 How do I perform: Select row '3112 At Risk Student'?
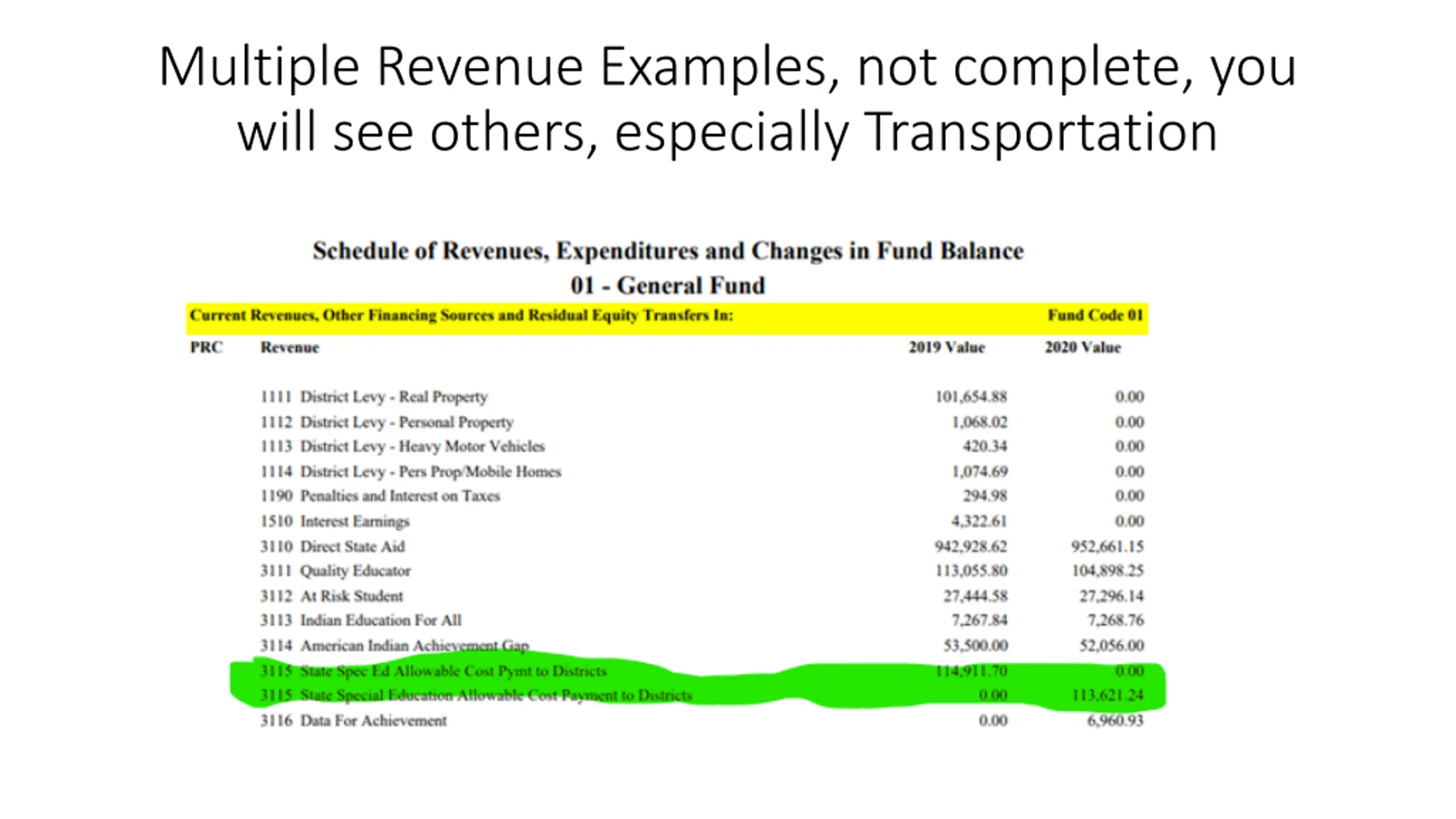click(702, 596)
